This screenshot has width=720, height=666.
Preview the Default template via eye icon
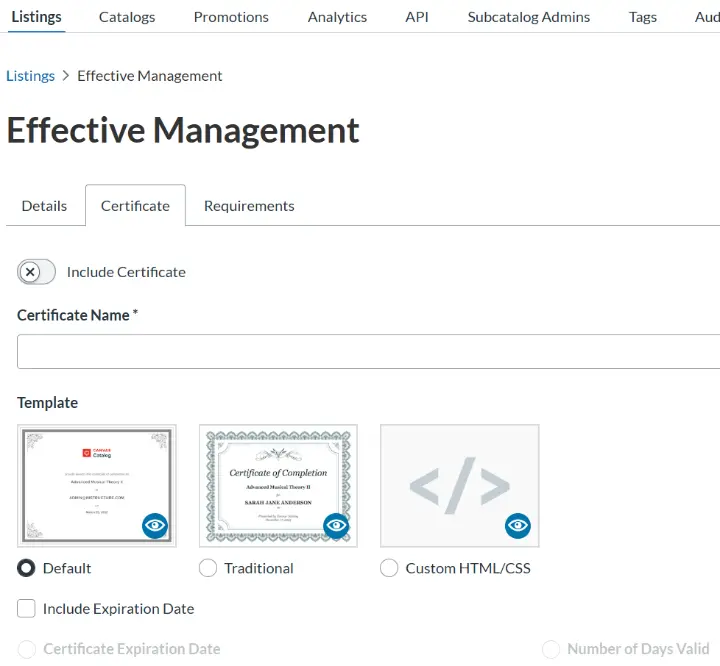155,526
